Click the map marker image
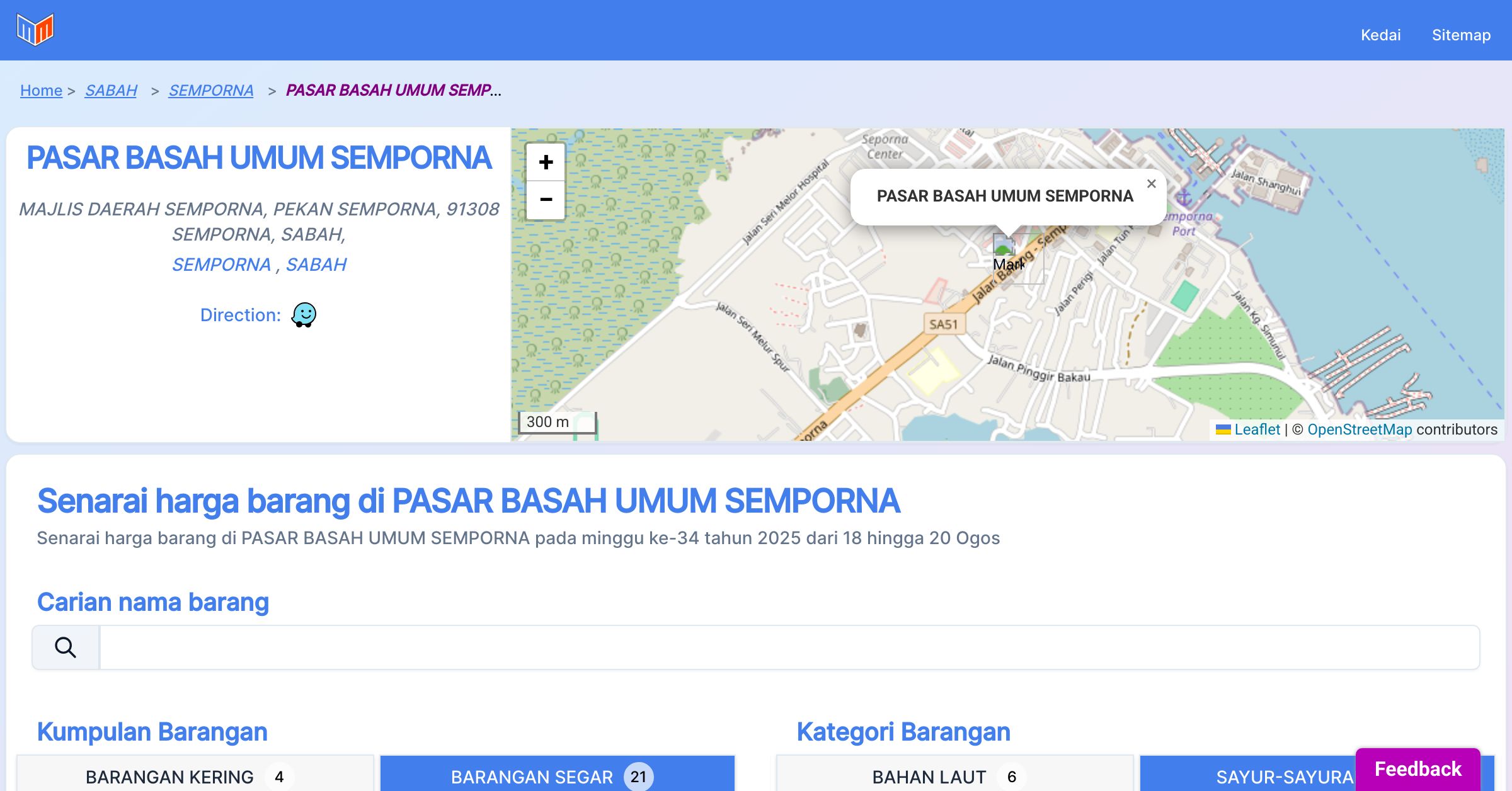This screenshot has width=1512, height=791. pos(1004,246)
